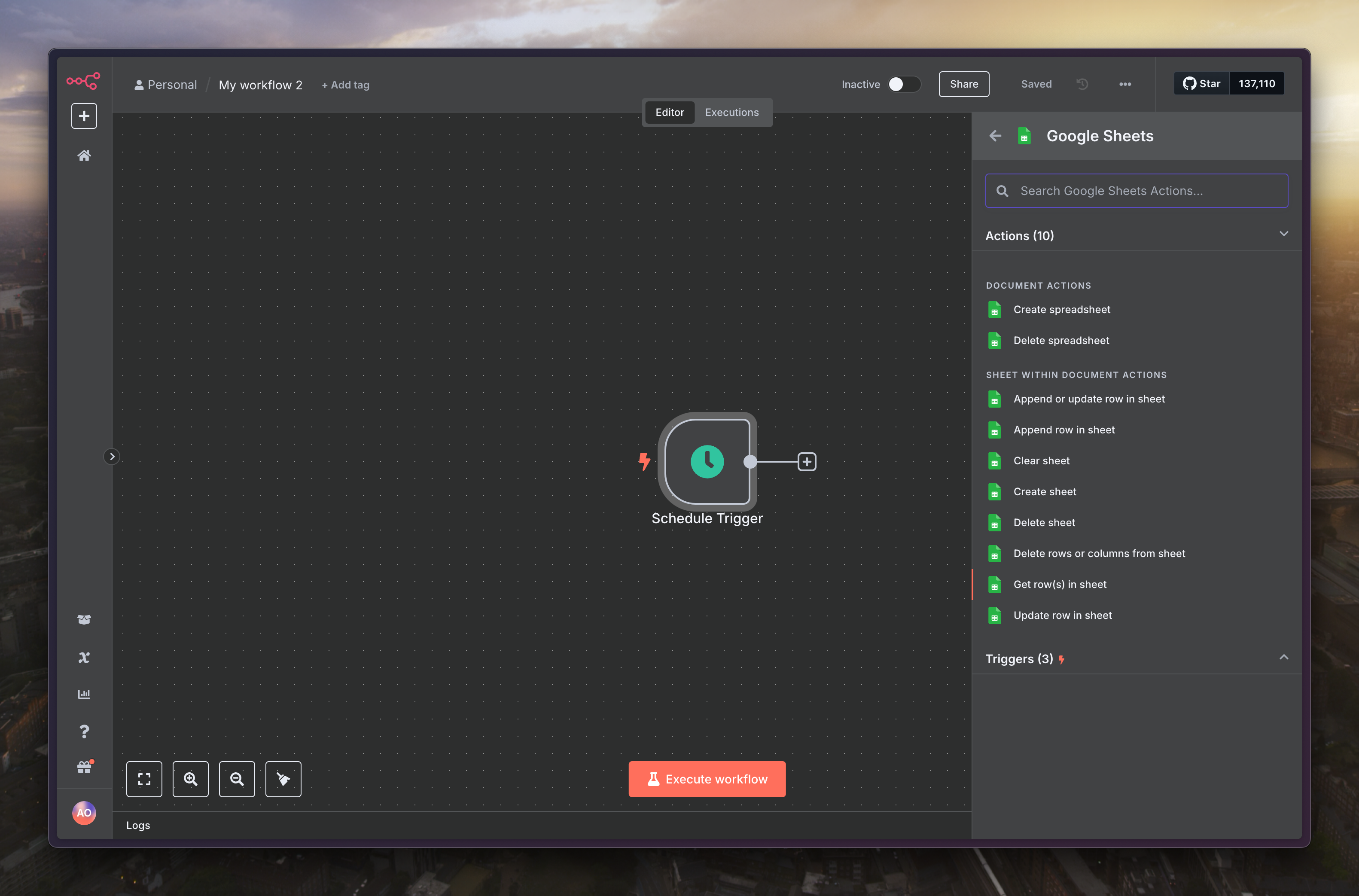1359x896 pixels.
Task: Open the variables x icon
Action: pos(84,657)
